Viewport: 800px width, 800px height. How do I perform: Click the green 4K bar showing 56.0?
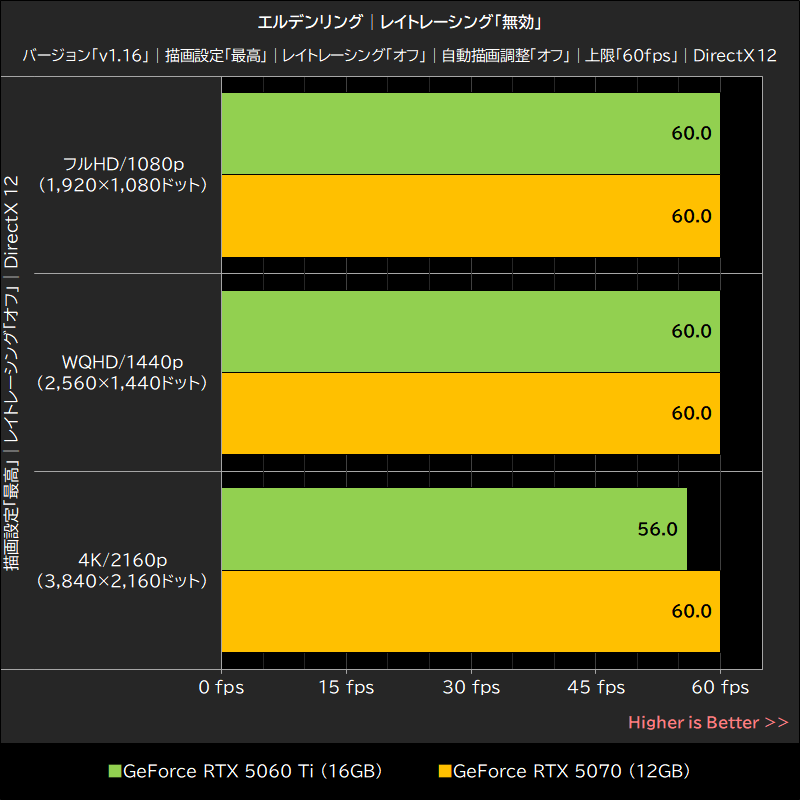454,529
